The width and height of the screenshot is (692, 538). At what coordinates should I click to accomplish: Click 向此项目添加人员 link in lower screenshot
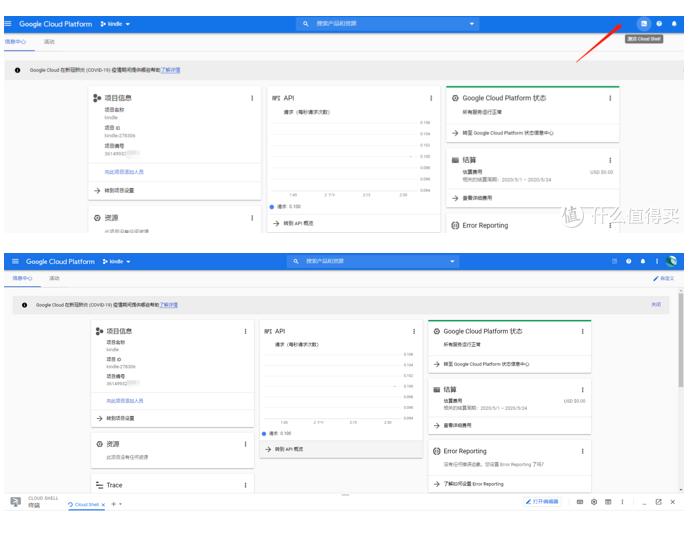click(x=125, y=401)
